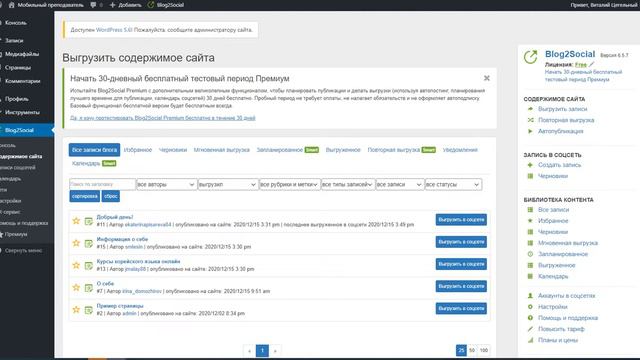Open 'Инструменты' in the admin menu
The image size is (640, 360).
[x=22, y=112]
